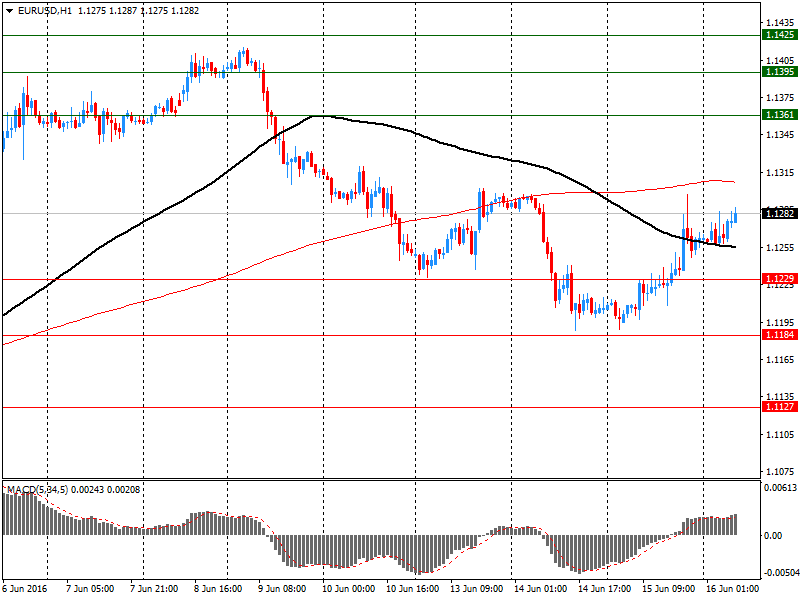Select the 16 Jun 01:00 time axis label

pos(732,589)
